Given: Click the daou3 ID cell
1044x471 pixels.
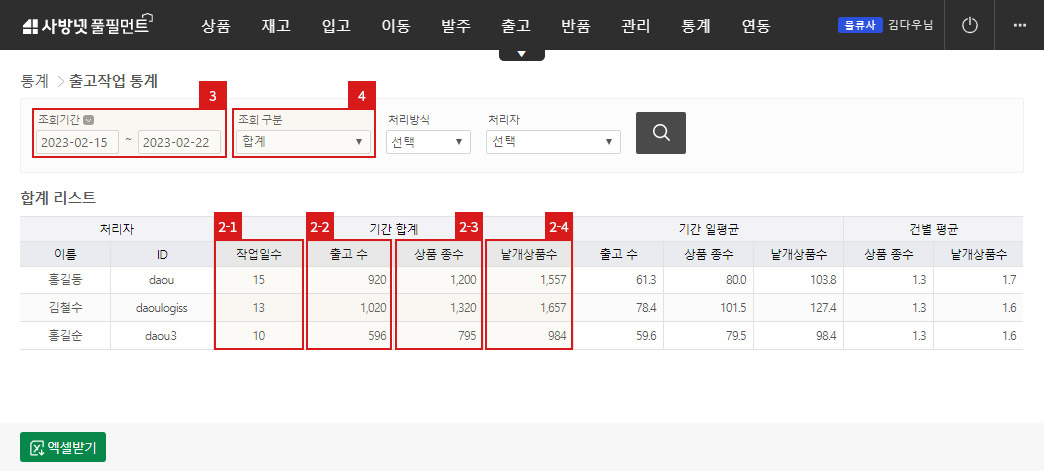Looking at the screenshot, I should coord(160,336).
